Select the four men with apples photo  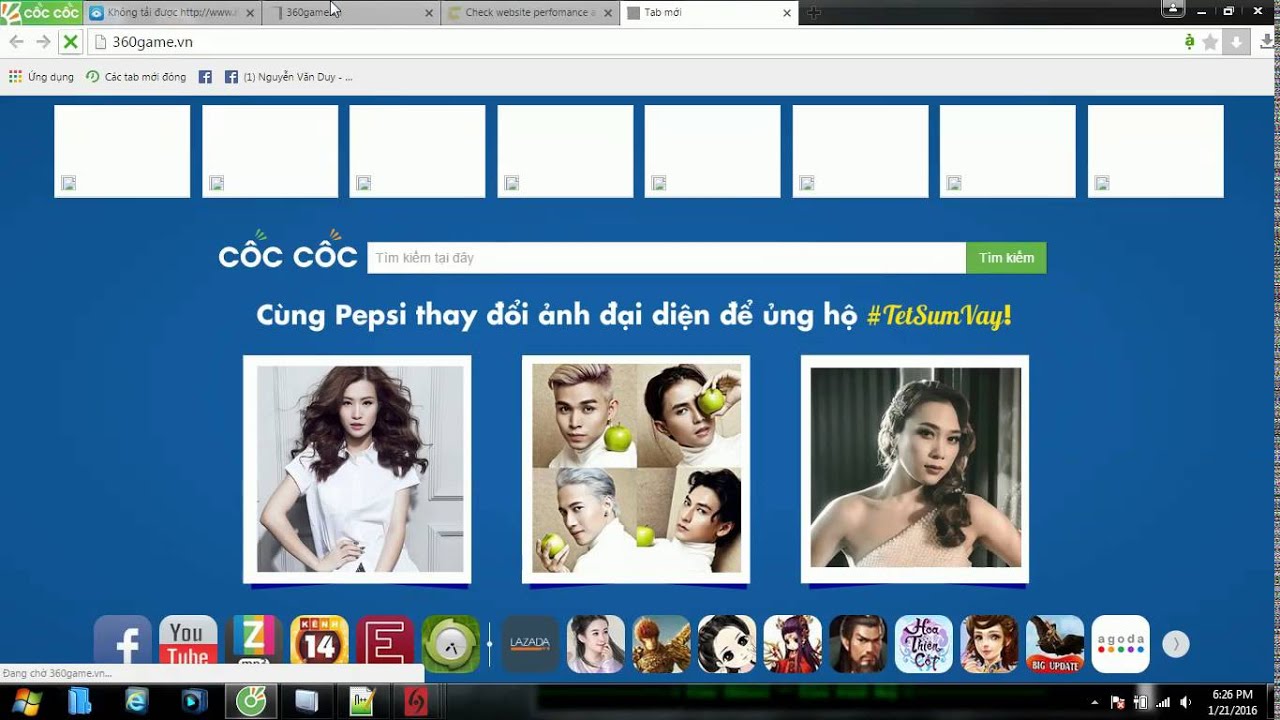[x=636, y=469]
